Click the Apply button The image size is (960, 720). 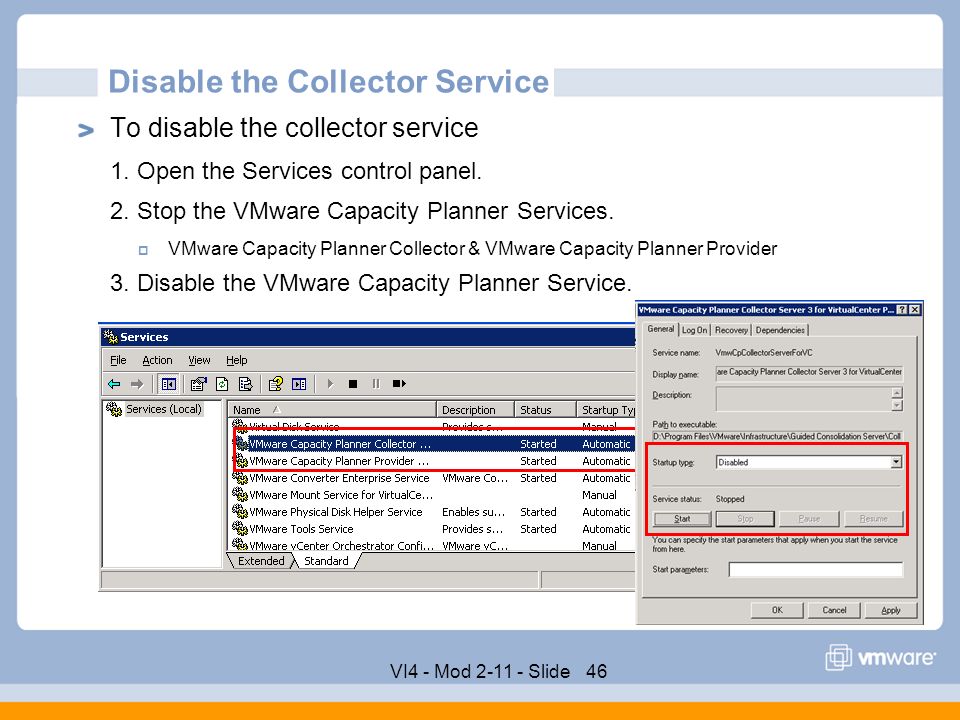click(891, 610)
